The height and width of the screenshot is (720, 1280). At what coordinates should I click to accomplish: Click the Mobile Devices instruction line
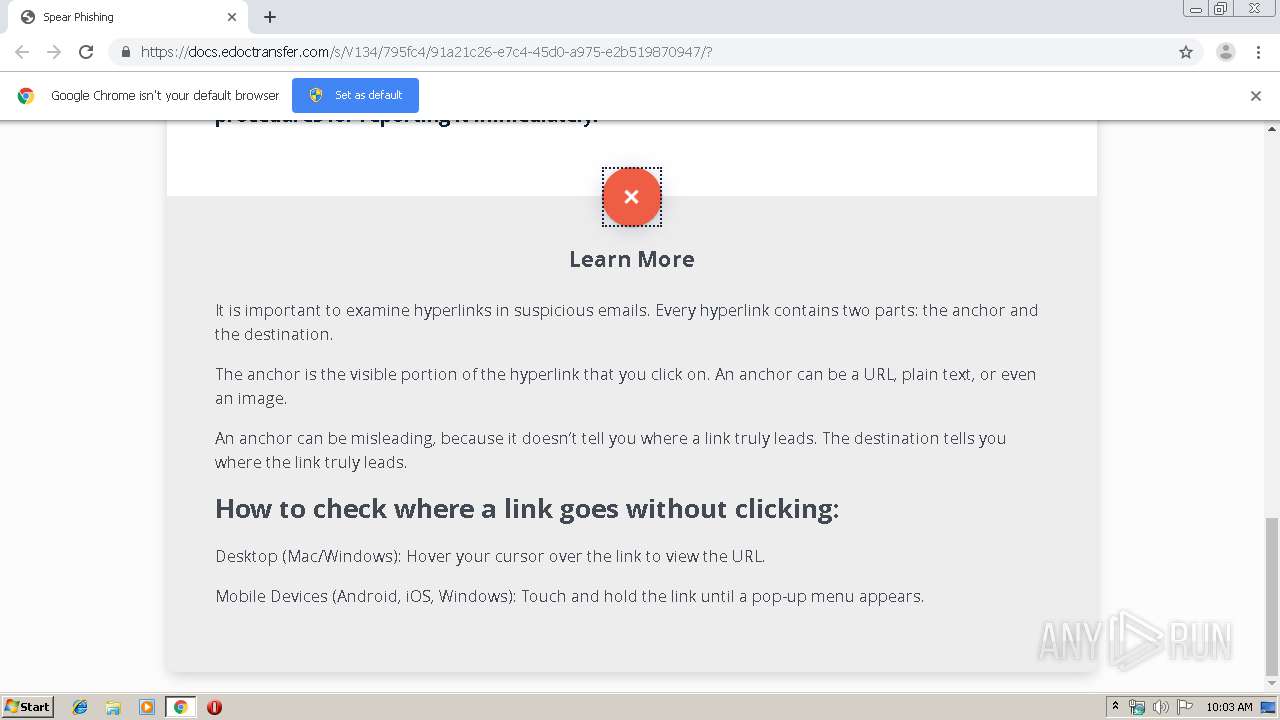pyautogui.click(x=569, y=596)
